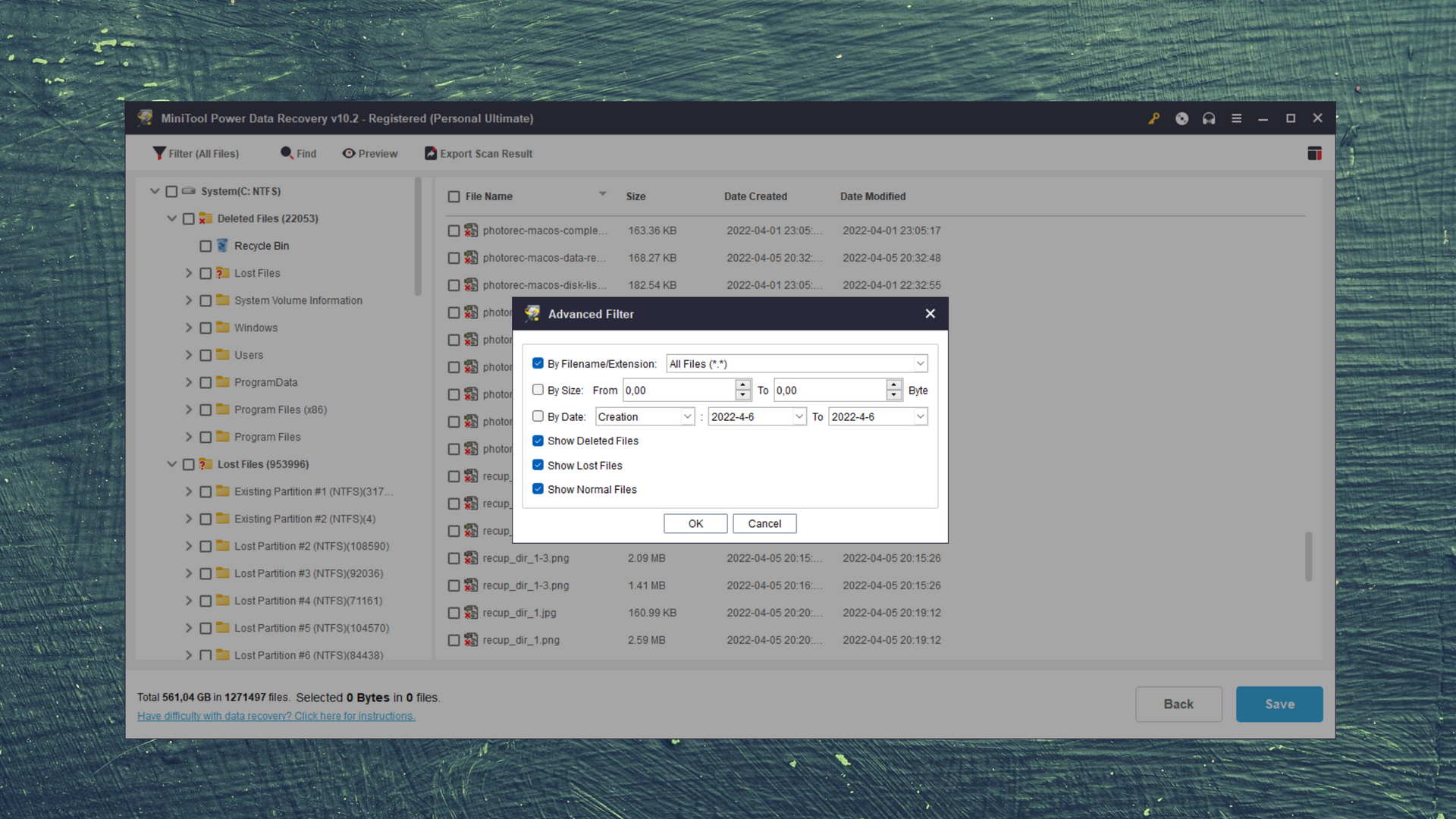Click the Advanced Filter dialog logo icon
The height and width of the screenshot is (819, 1456).
[x=532, y=313]
